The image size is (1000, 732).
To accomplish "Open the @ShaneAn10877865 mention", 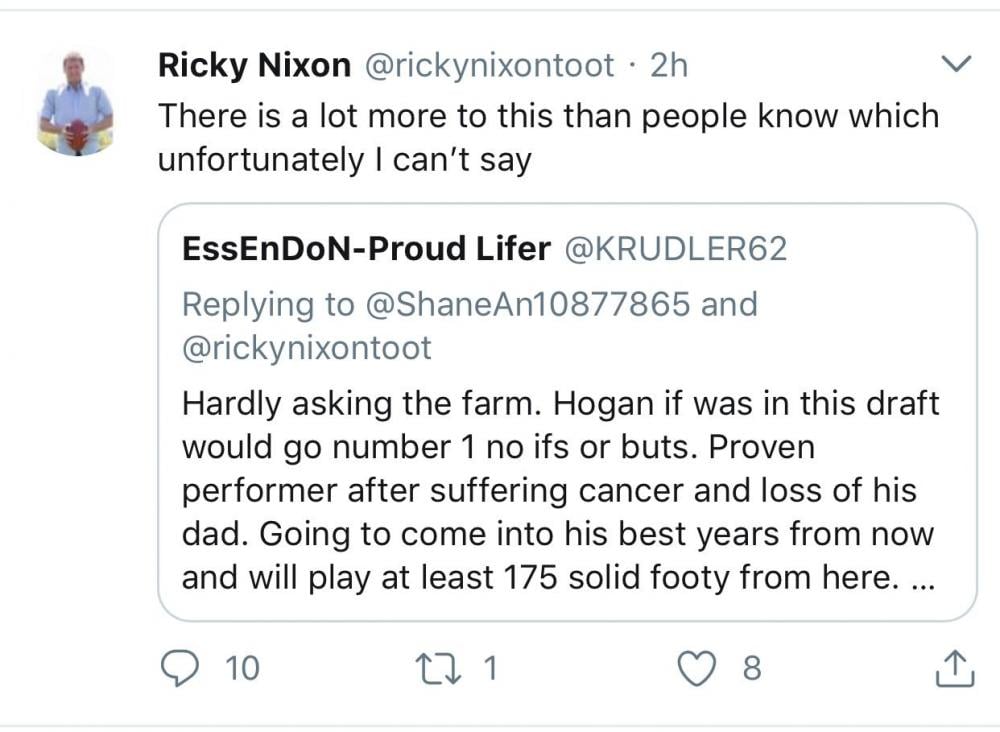I will click(x=526, y=304).
